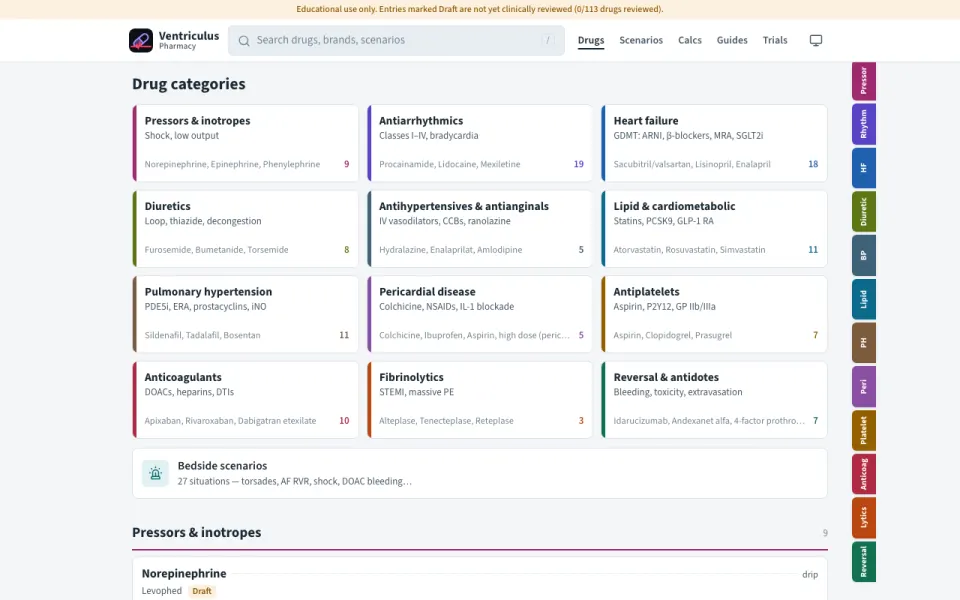The image size is (960, 600).
Task: Open the Reversal & antidotes category card
Action: [714, 400]
